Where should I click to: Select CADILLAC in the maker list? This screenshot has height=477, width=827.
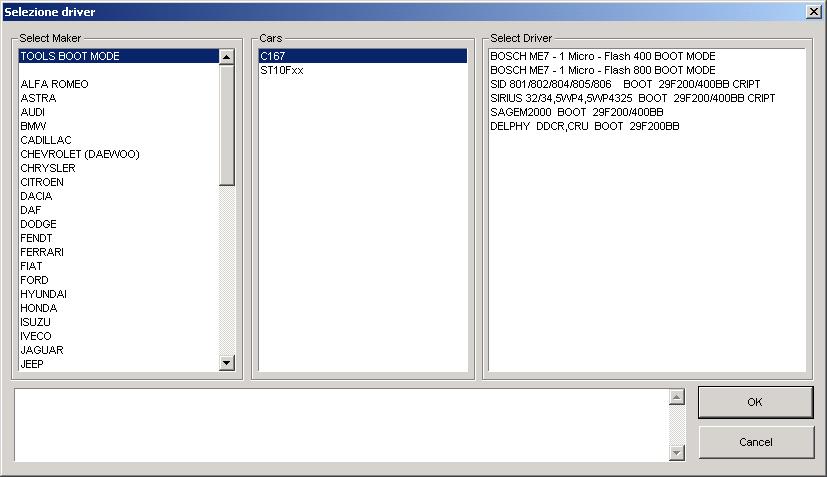[119, 140]
